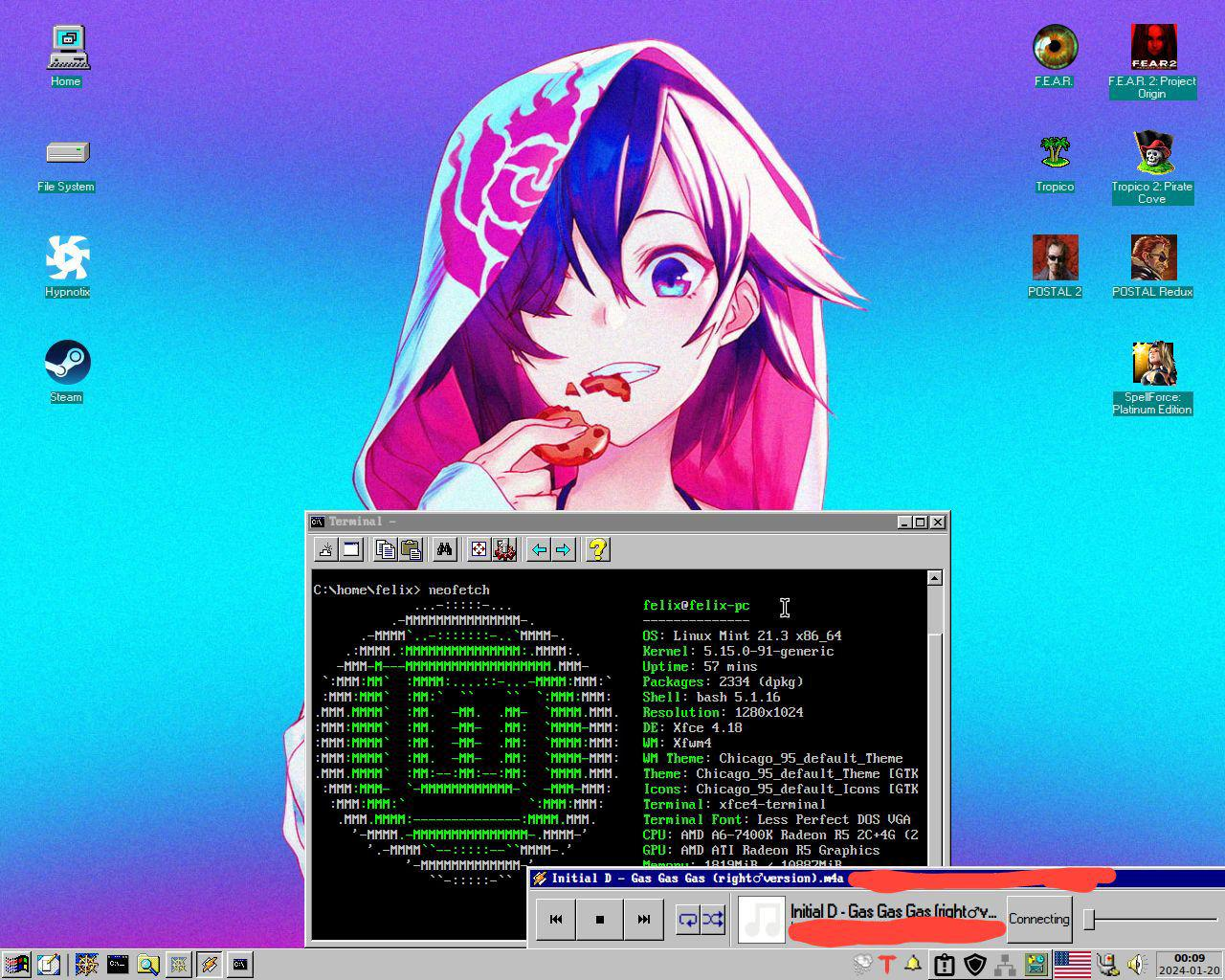Click the US flag keyboard layout indicator

point(1073,965)
